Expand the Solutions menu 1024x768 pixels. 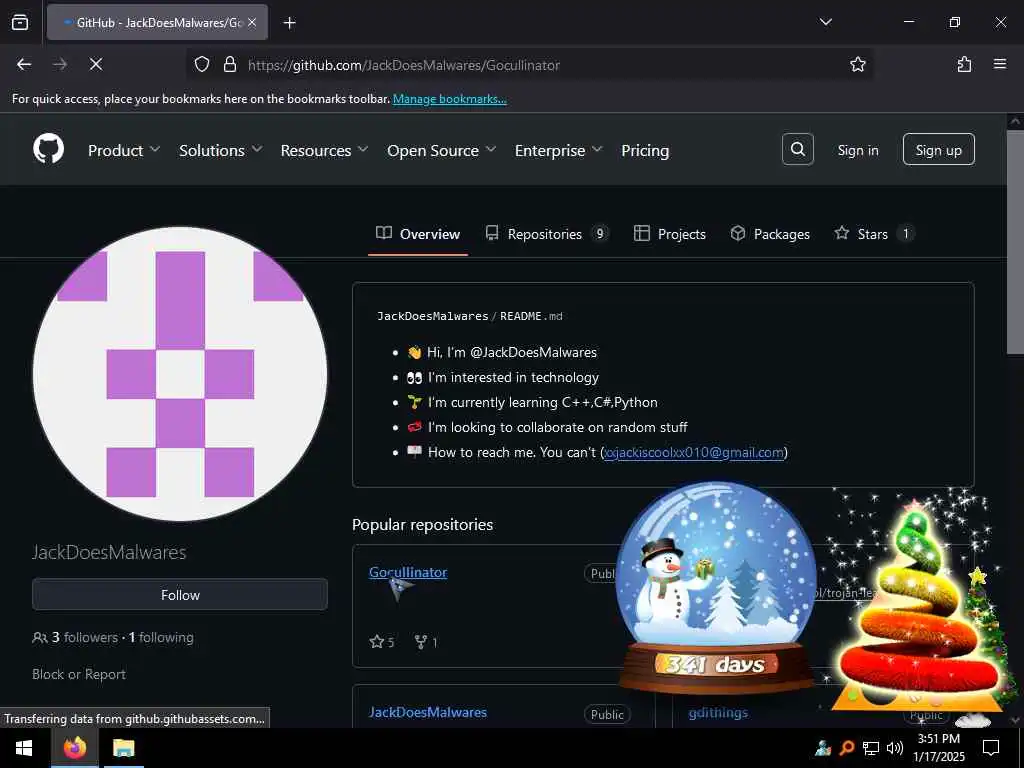221,150
